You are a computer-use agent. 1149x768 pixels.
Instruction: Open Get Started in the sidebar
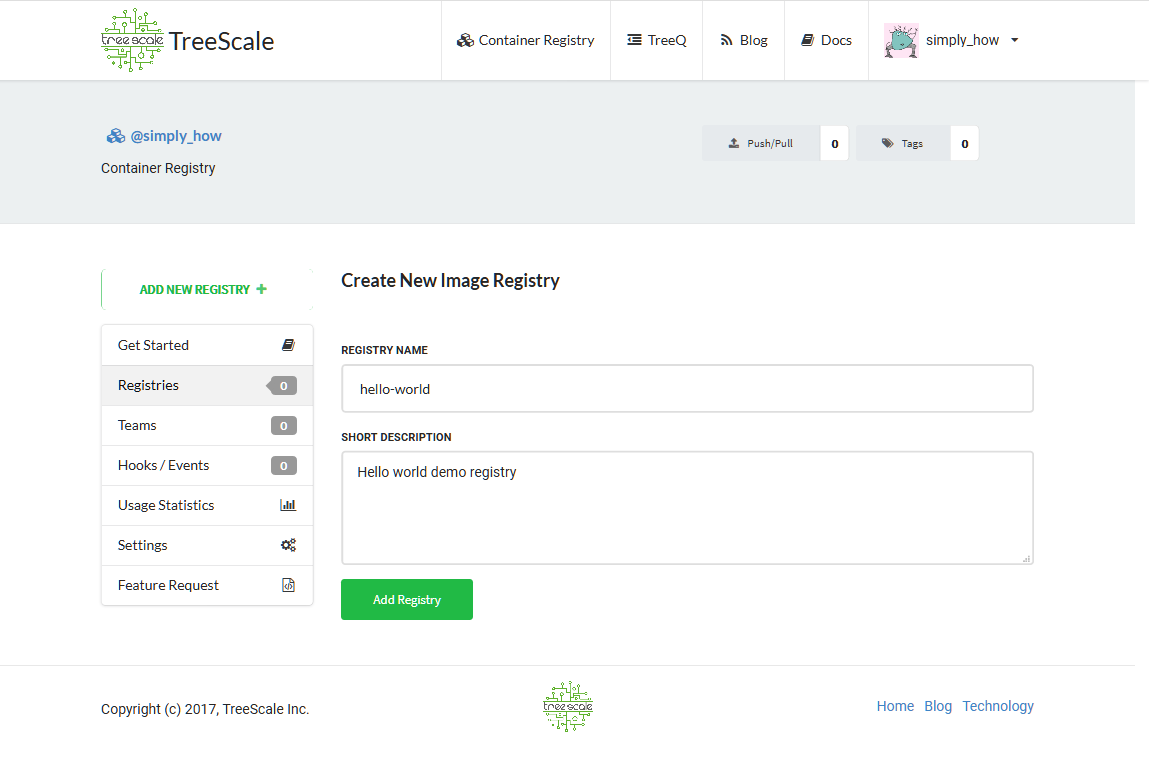click(x=207, y=345)
